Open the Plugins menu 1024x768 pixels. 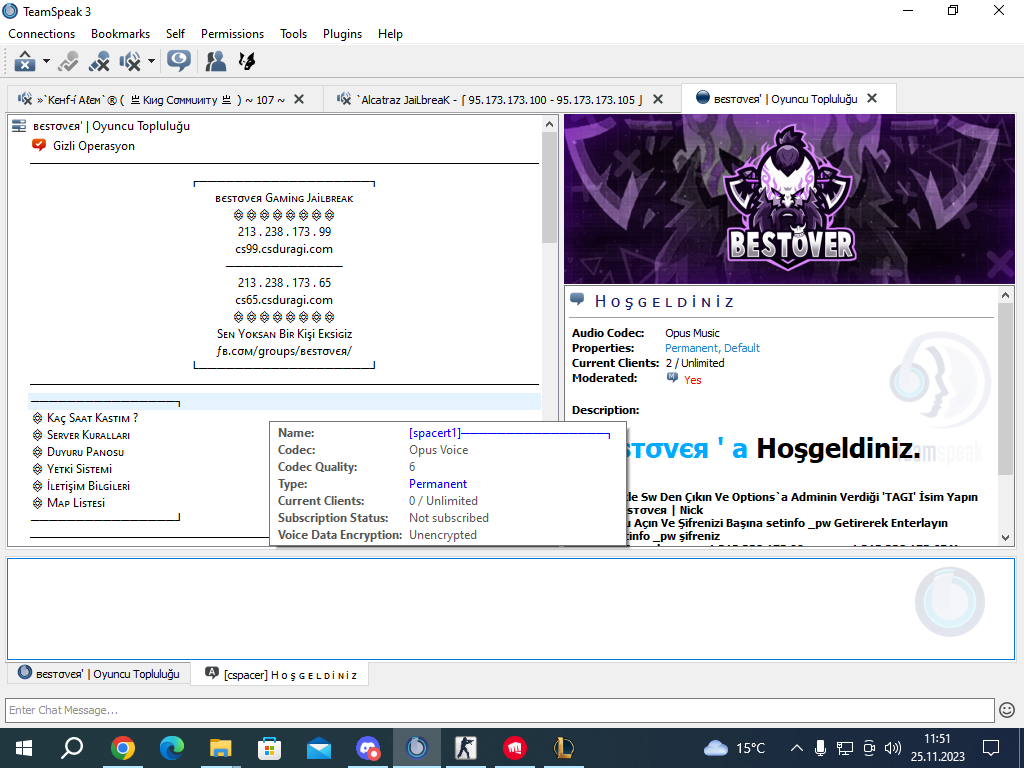tap(342, 34)
